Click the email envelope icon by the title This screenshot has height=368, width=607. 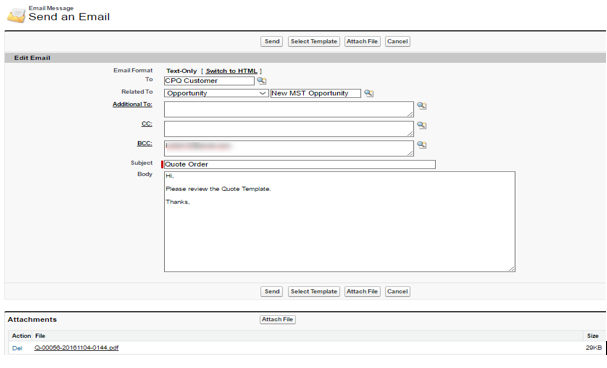pyautogui.click(x=16, y=15)
